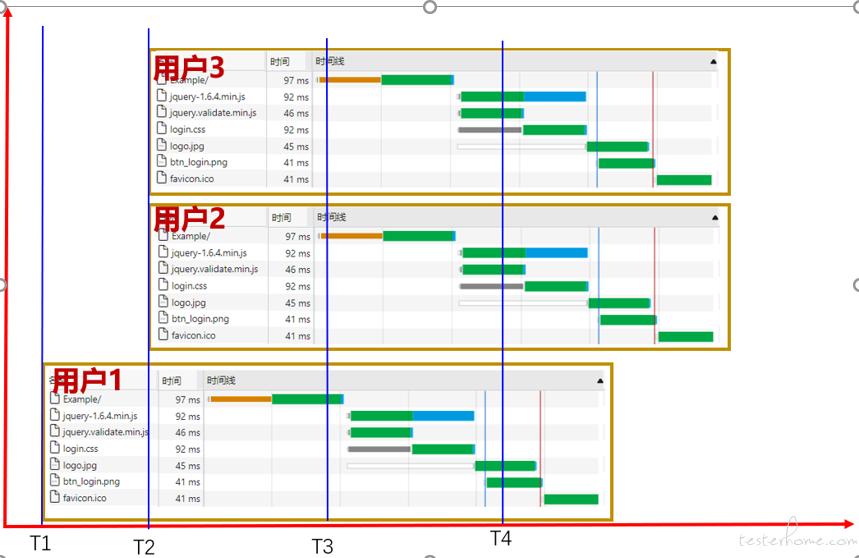Image resolution: width=859 pixels, height=558 pixels.
Task: Click the blue segment of jquery-1.6.4.min.js in 用户2 timeline
Action: point(556,253)
